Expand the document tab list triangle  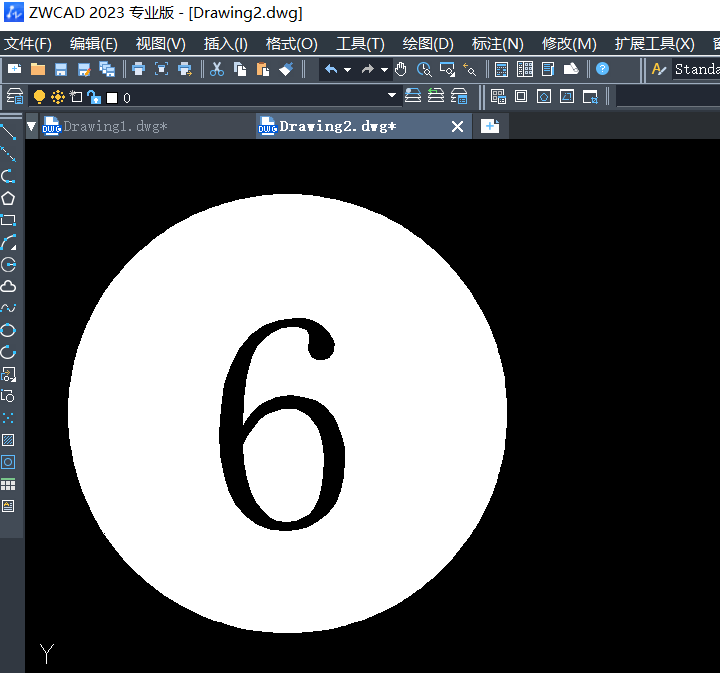31,126
